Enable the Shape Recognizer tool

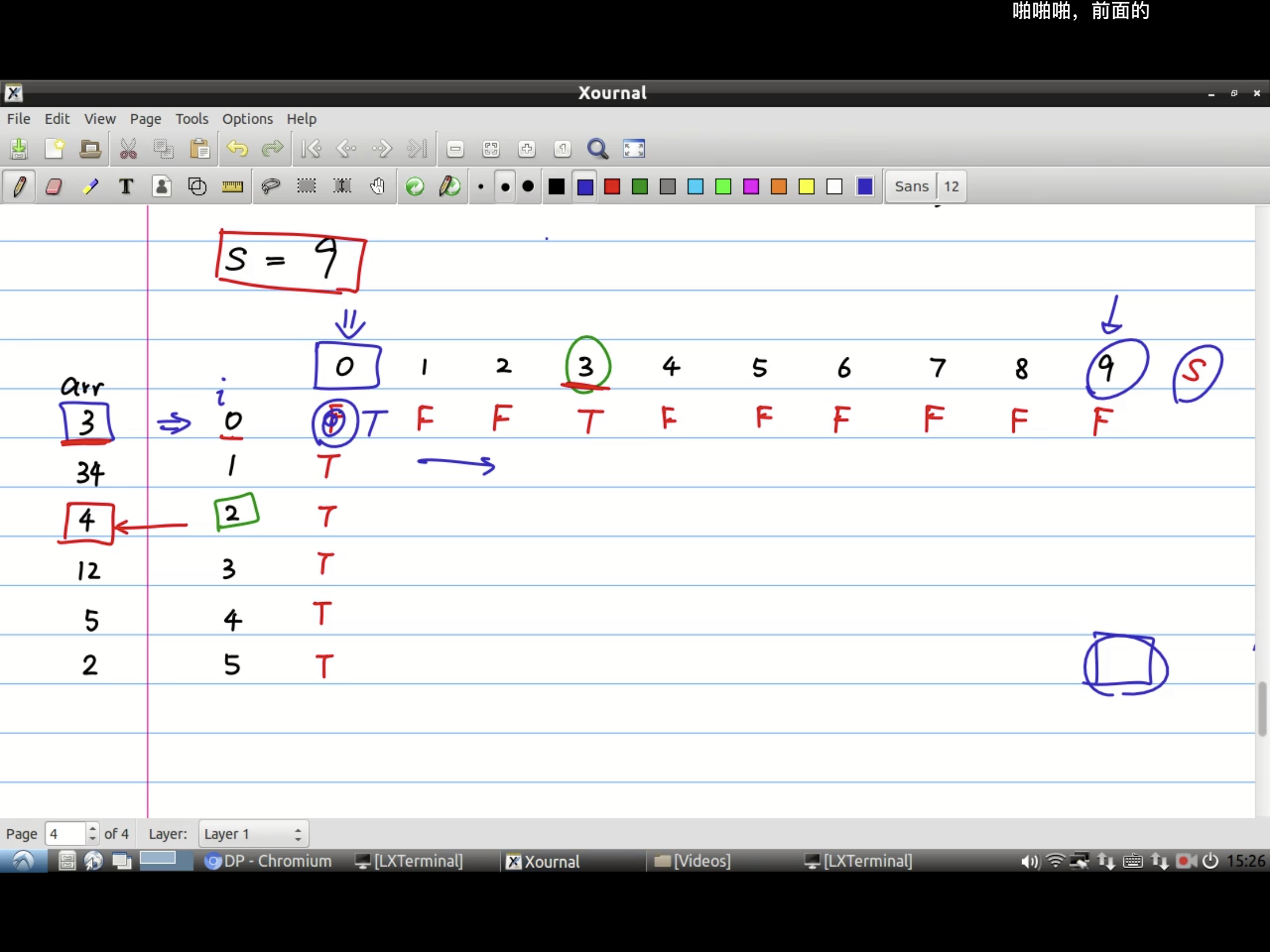tap(197, 187)
